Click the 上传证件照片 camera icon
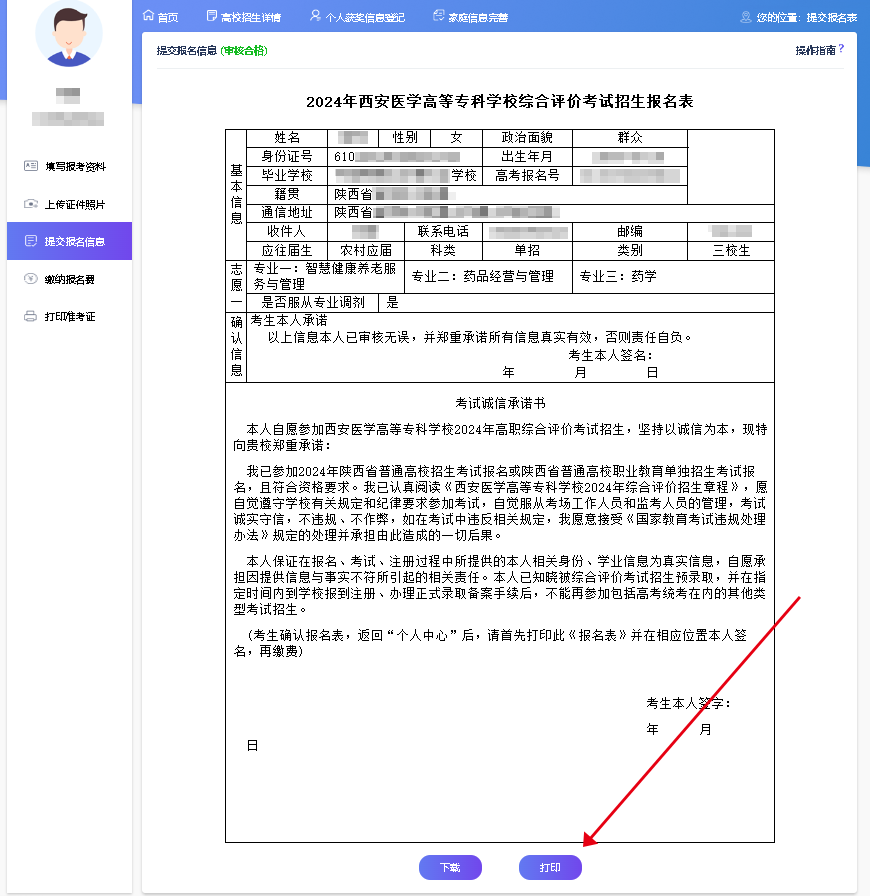 point(31,204)
